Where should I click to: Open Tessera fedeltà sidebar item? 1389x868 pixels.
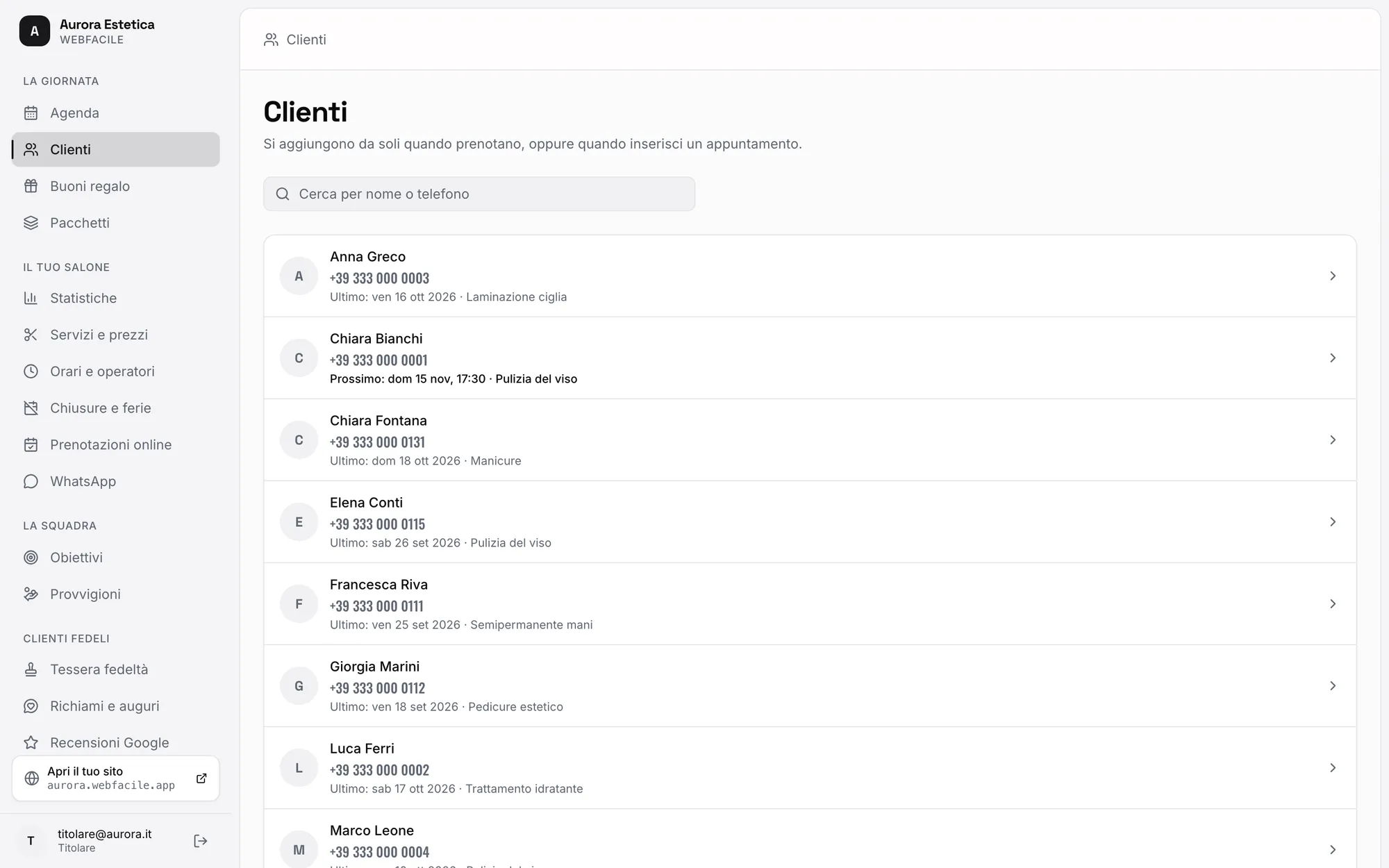(x=116, y=669)
